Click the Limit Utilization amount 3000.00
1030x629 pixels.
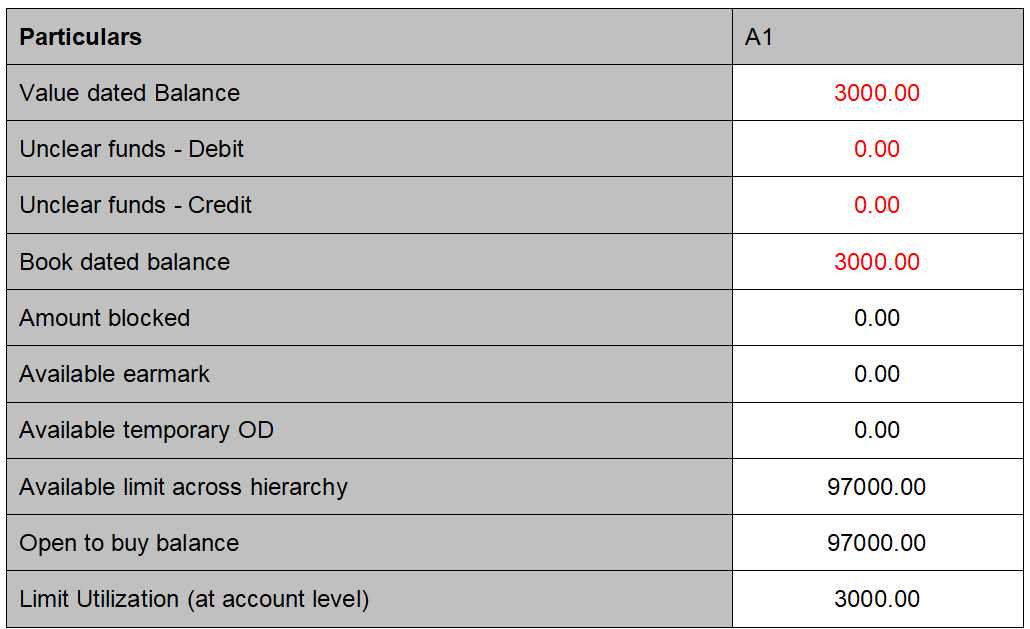tap(876, 599)
